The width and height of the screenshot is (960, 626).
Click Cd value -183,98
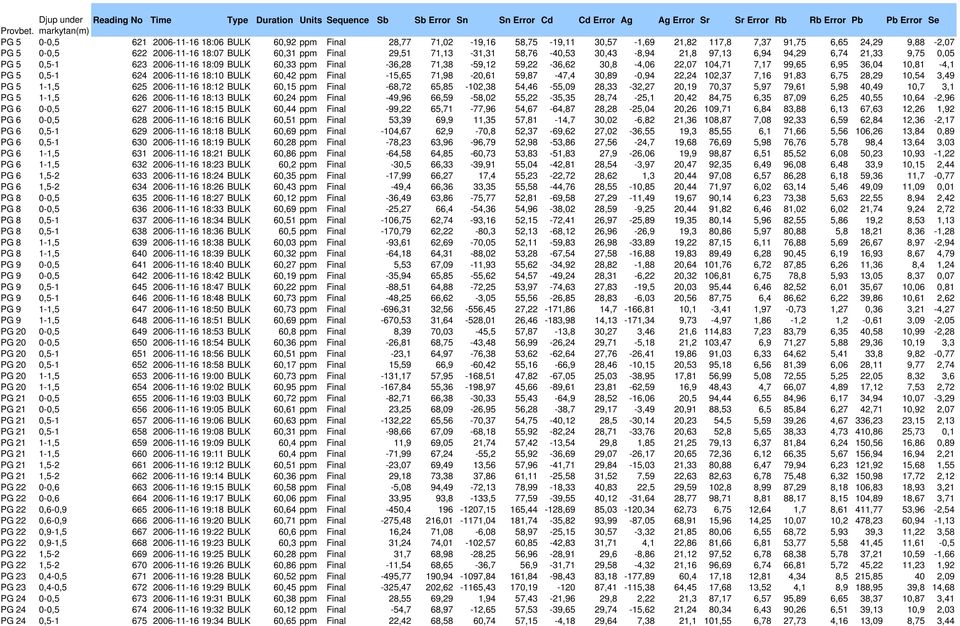pos(560,320)
